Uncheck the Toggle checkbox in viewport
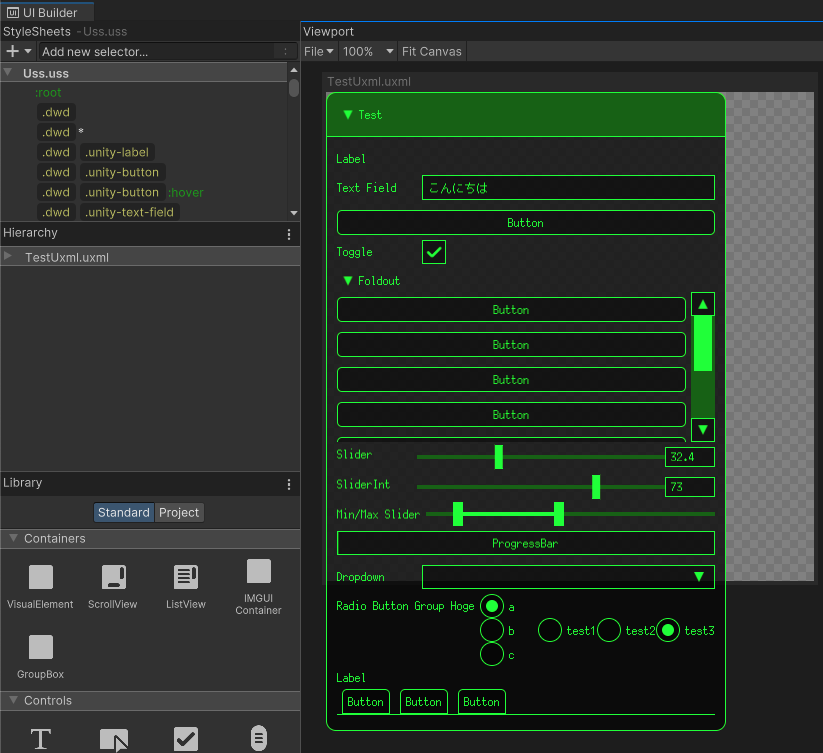This screenshot has width=823, height=753. coord(434,252)
